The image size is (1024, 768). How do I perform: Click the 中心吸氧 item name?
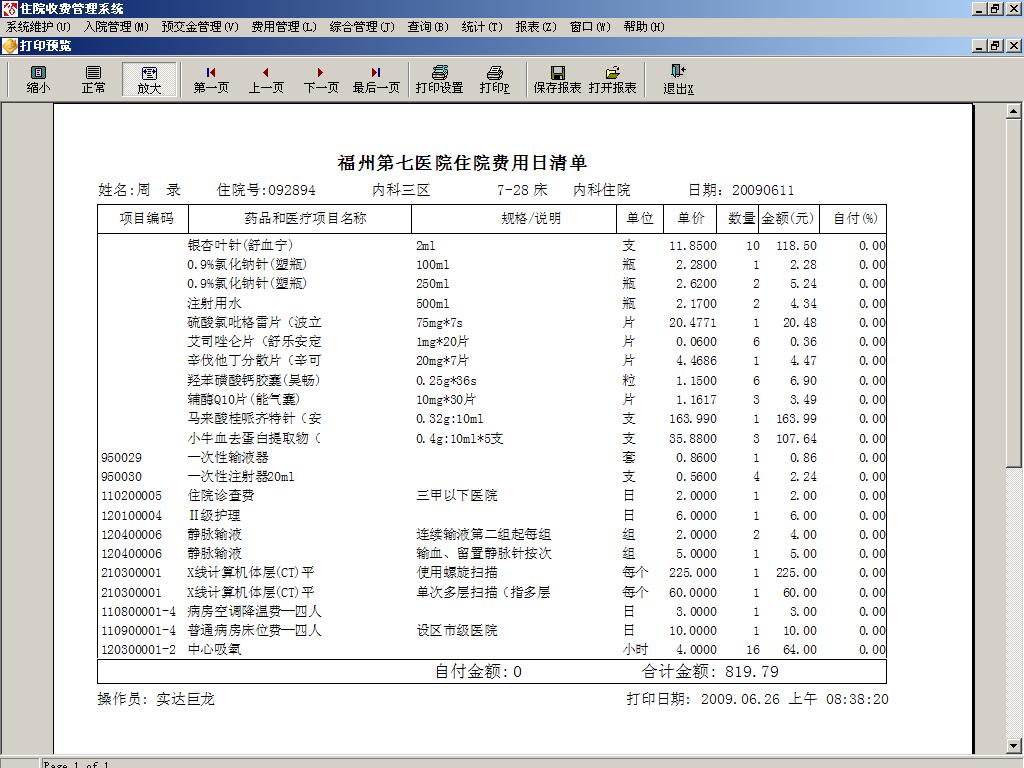tap(214, 650)
